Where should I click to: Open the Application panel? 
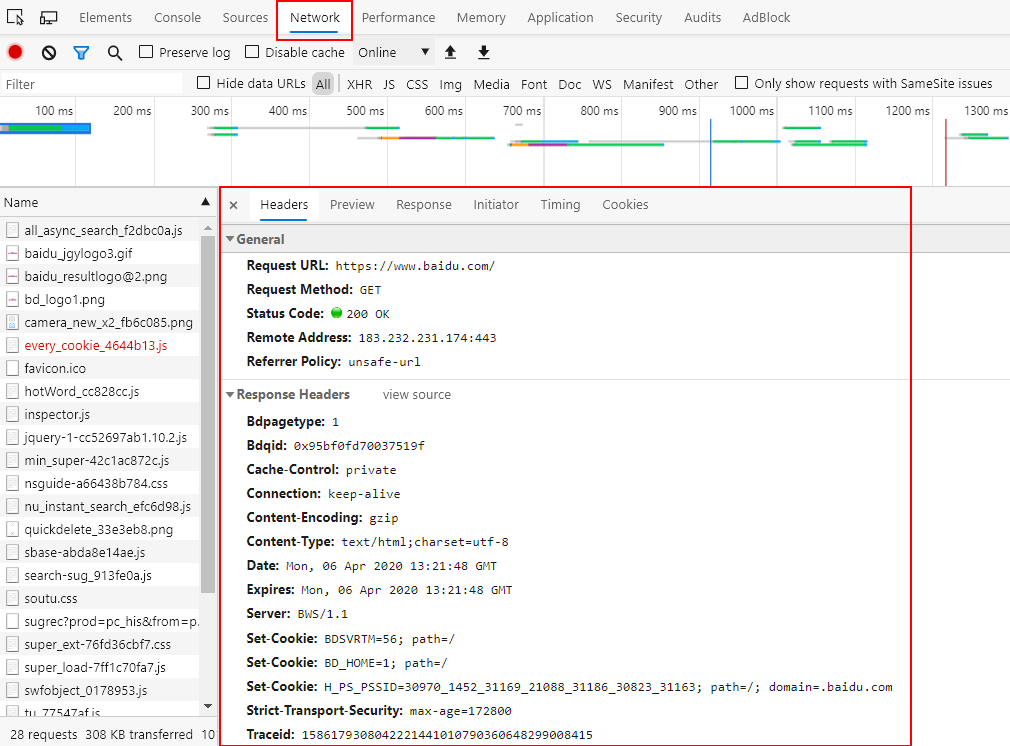point(560,17)
